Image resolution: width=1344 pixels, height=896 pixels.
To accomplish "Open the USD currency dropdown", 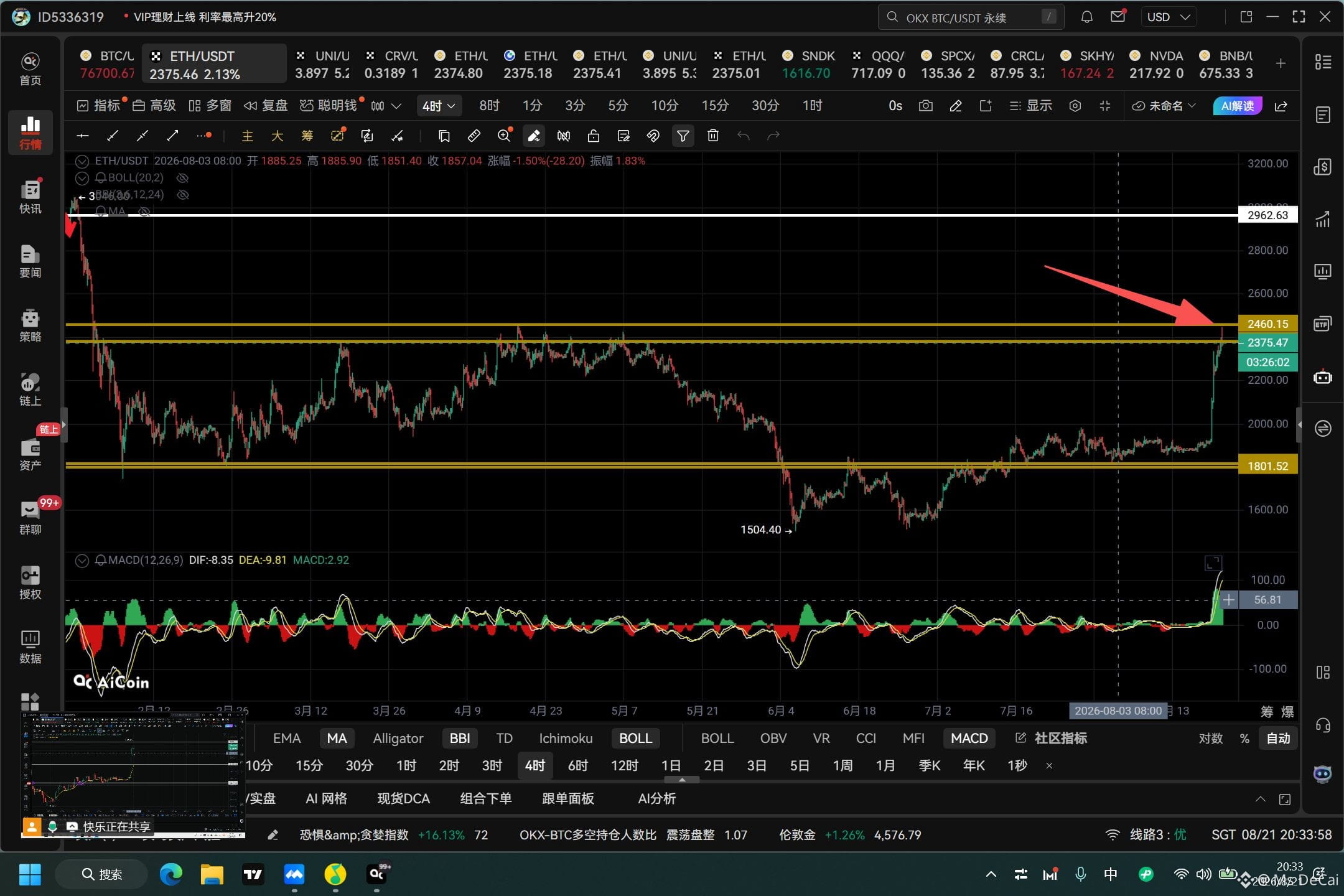I will click(x=1169, y=17).
